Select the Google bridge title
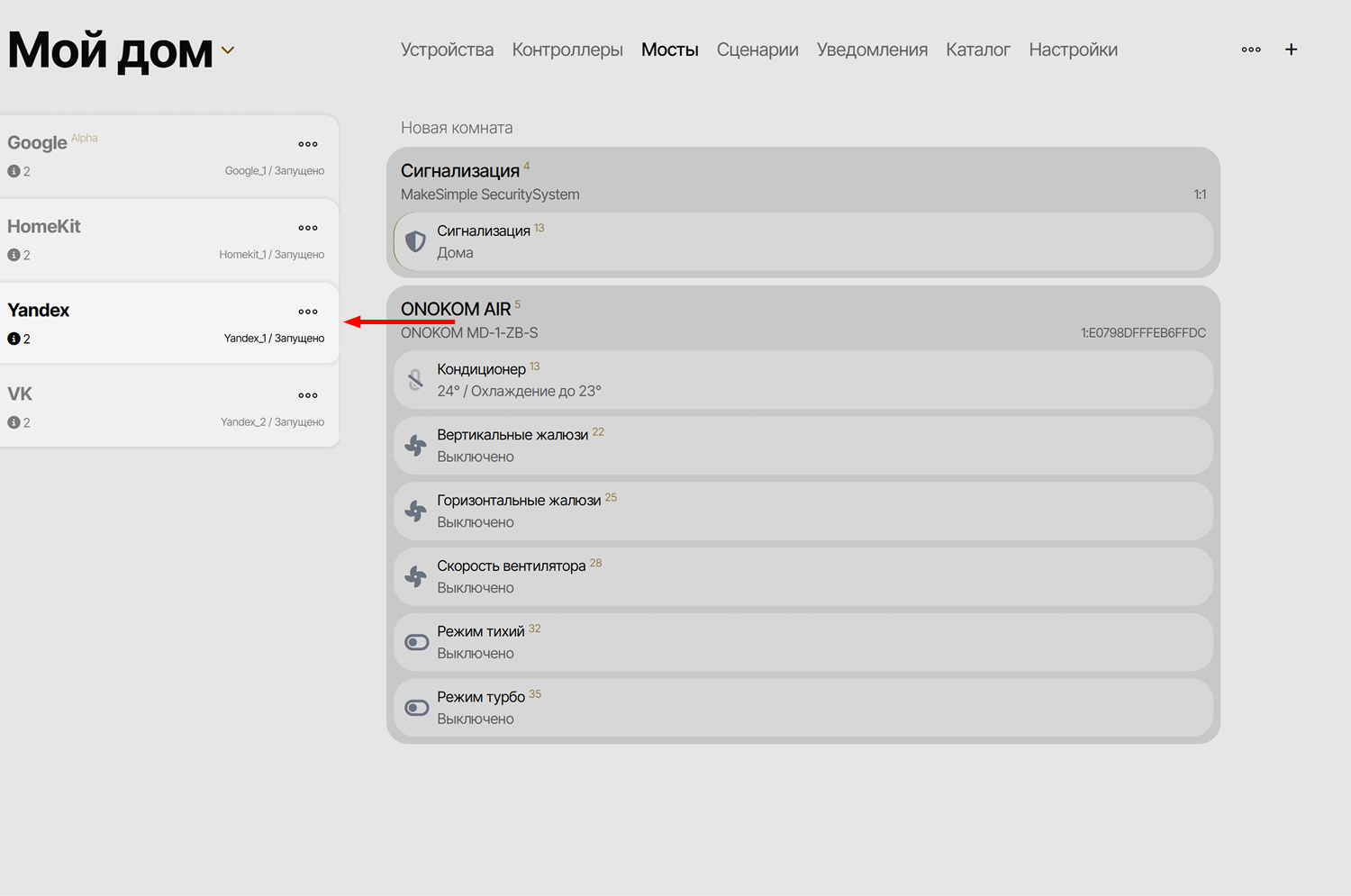 [x=37, y=142]
